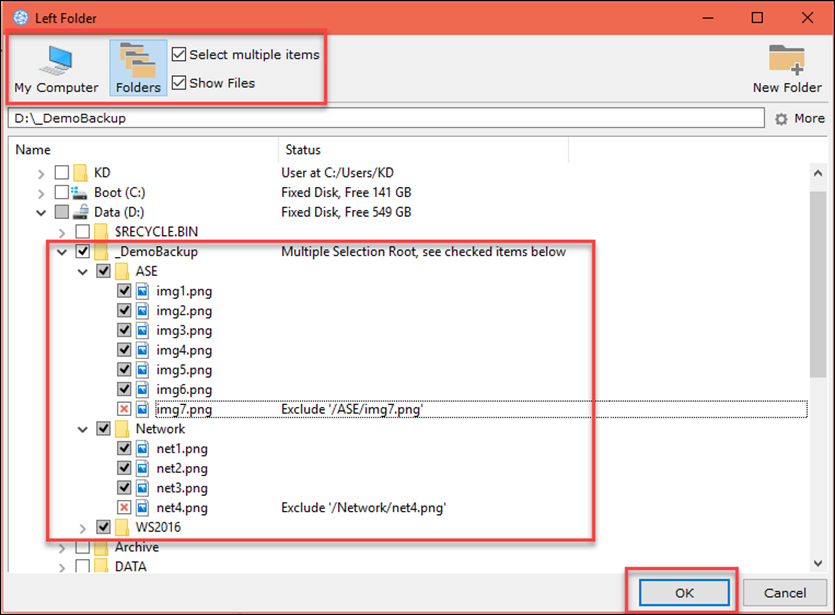Expand the $RECYCLE.BIN node
835x615 pixels.
click(62, 233)
